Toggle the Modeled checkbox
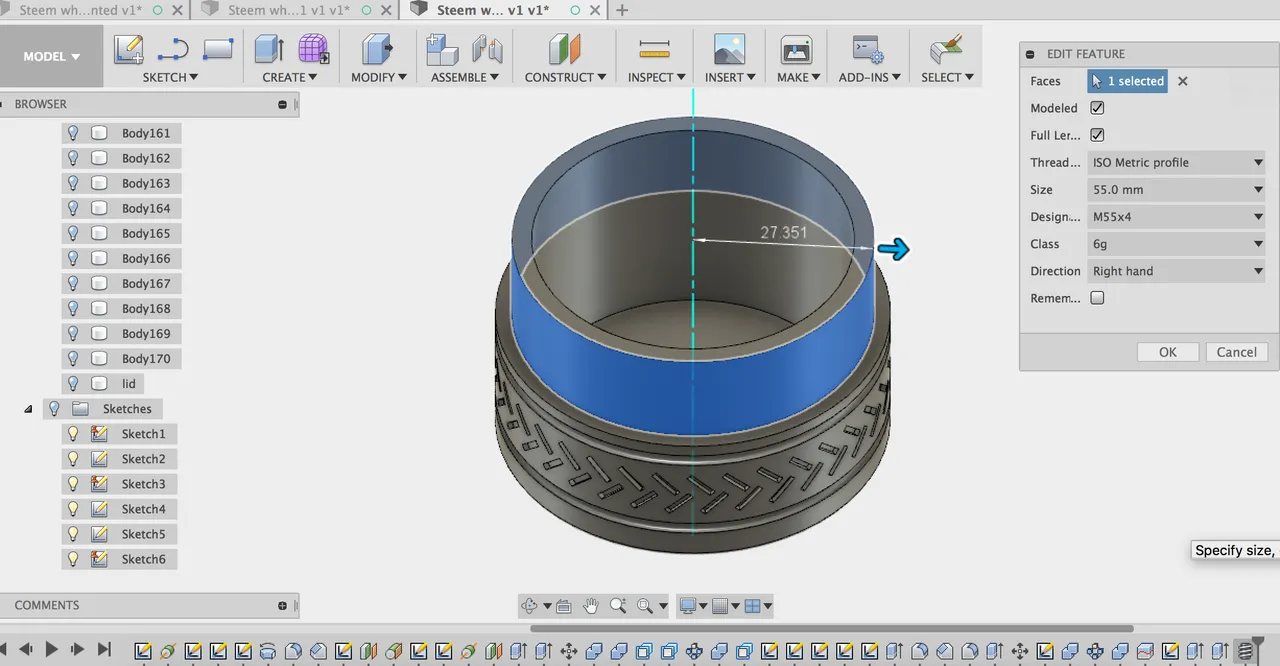 coord(1097,108)
